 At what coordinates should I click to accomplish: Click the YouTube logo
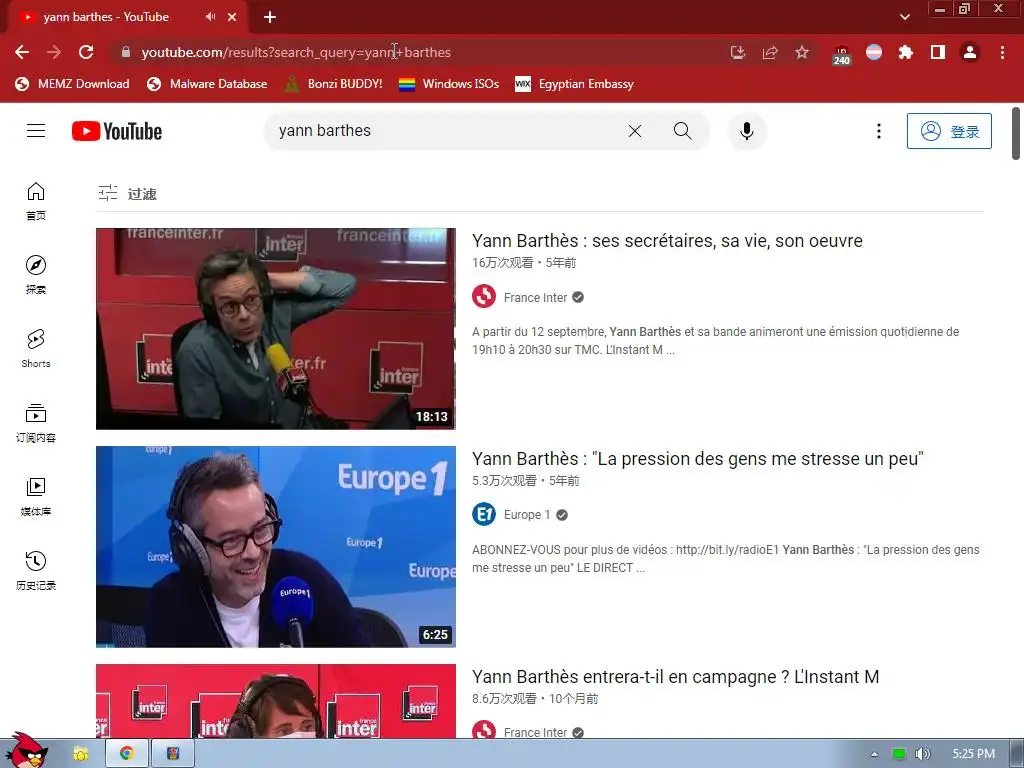(117, 131)
